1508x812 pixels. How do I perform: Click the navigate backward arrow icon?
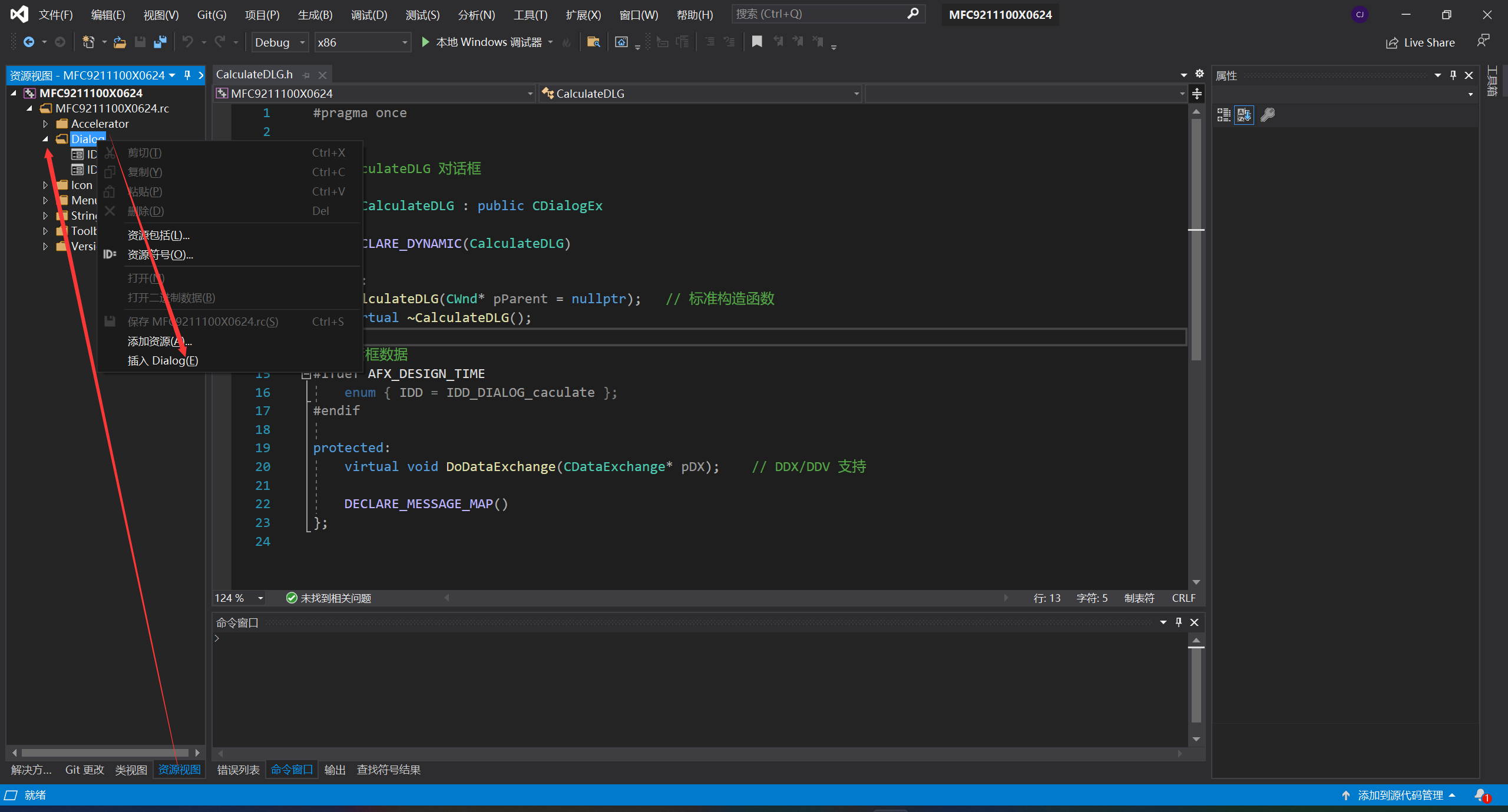pyautogui.click(x=28, y=42)
